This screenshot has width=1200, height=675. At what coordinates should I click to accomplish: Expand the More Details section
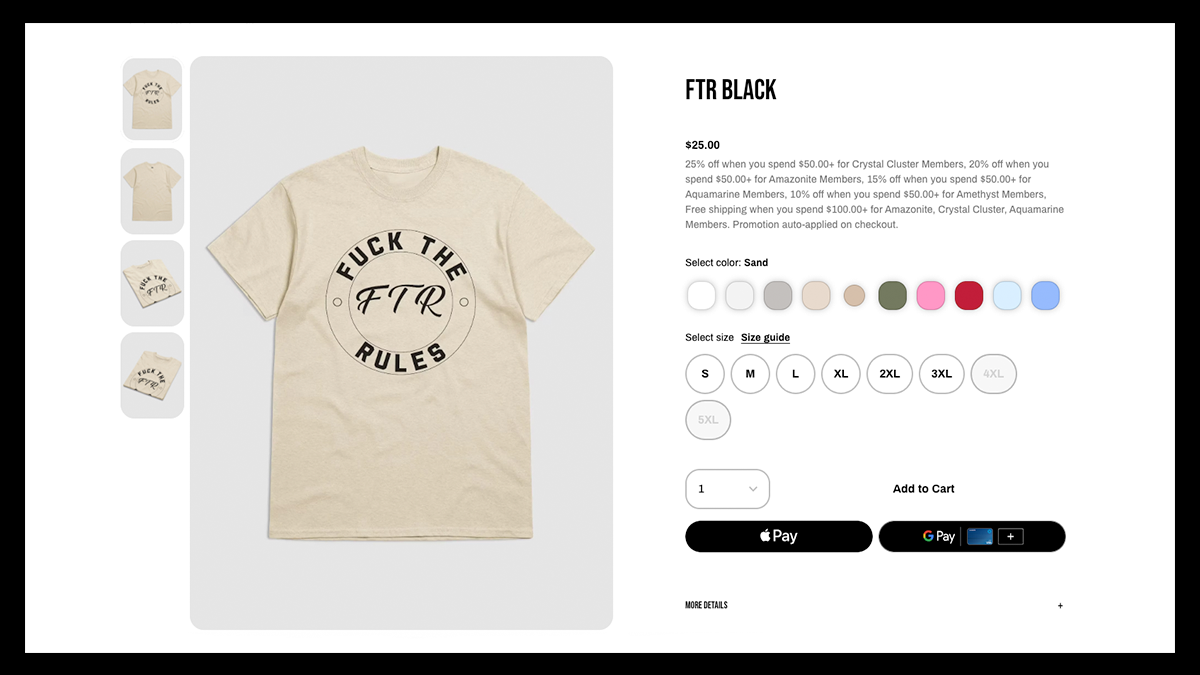(x=874, y=606)
